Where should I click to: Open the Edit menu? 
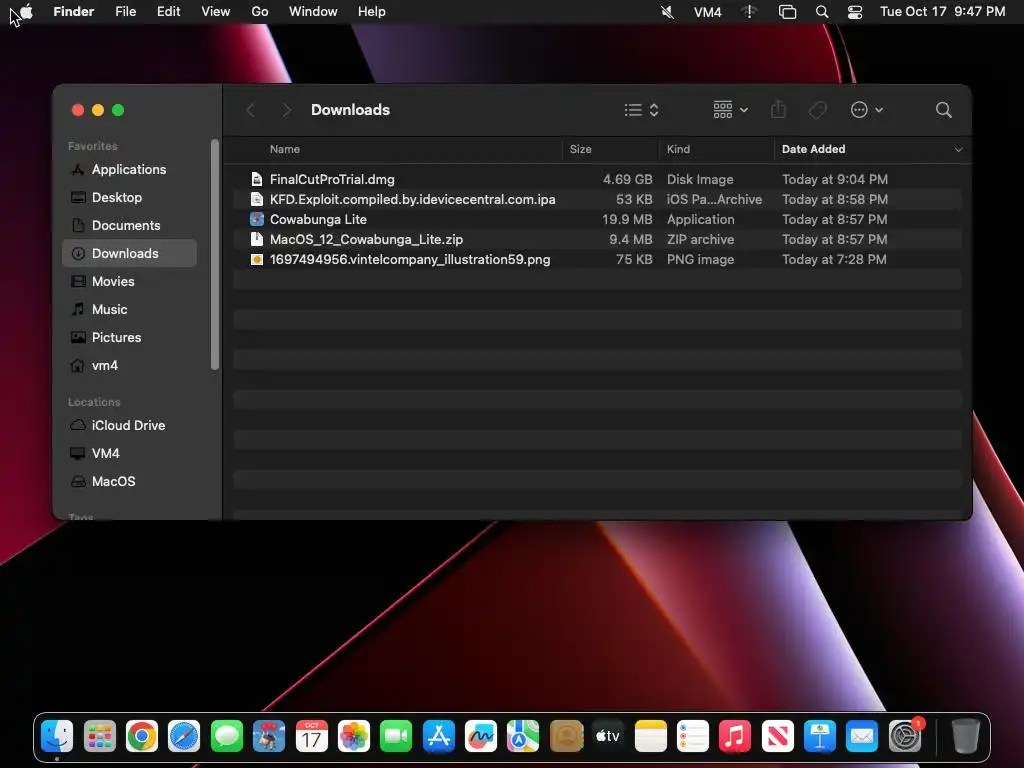click(168, 12)
